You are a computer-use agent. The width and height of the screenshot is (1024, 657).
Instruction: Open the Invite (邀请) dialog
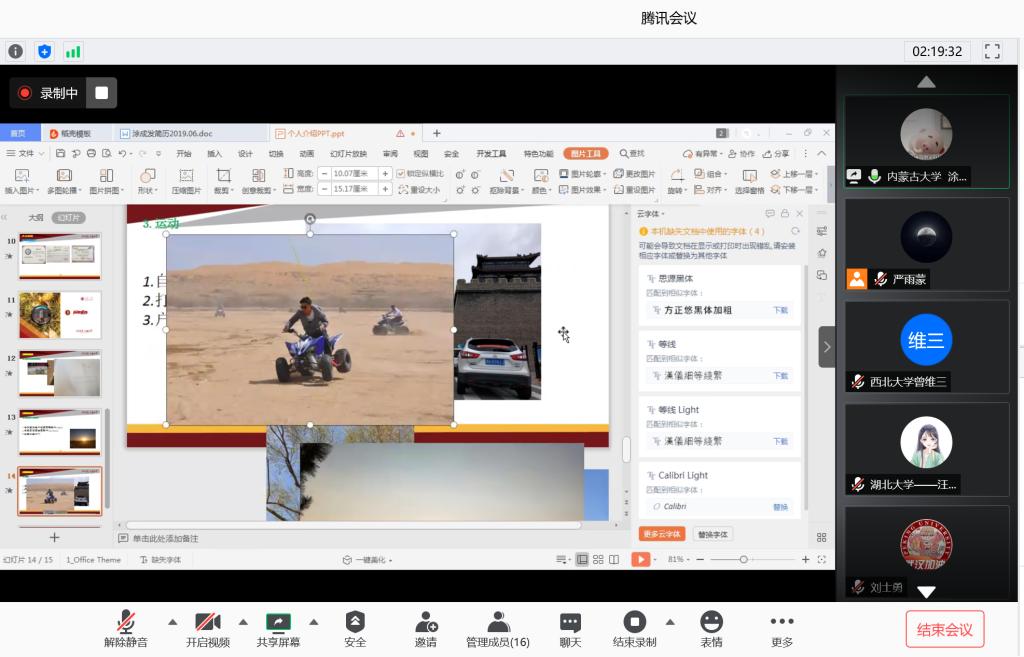click(426, 629)
